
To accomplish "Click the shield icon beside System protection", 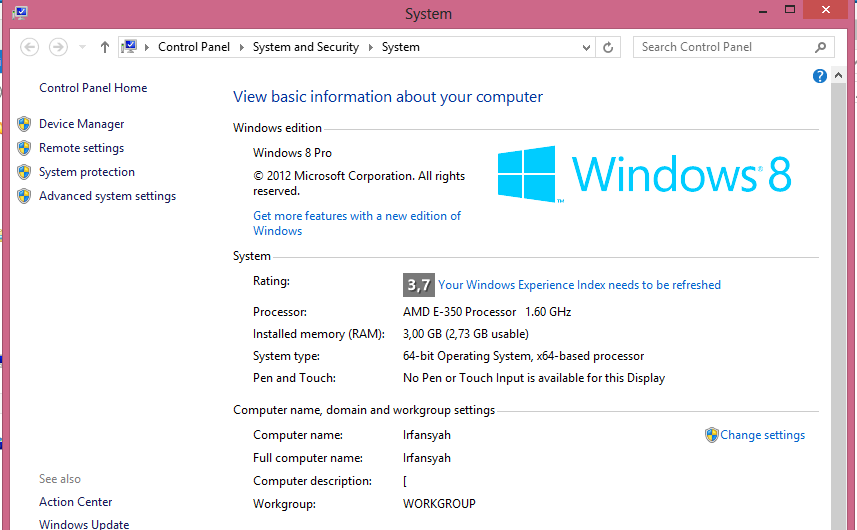I will [x=24, y=172].
